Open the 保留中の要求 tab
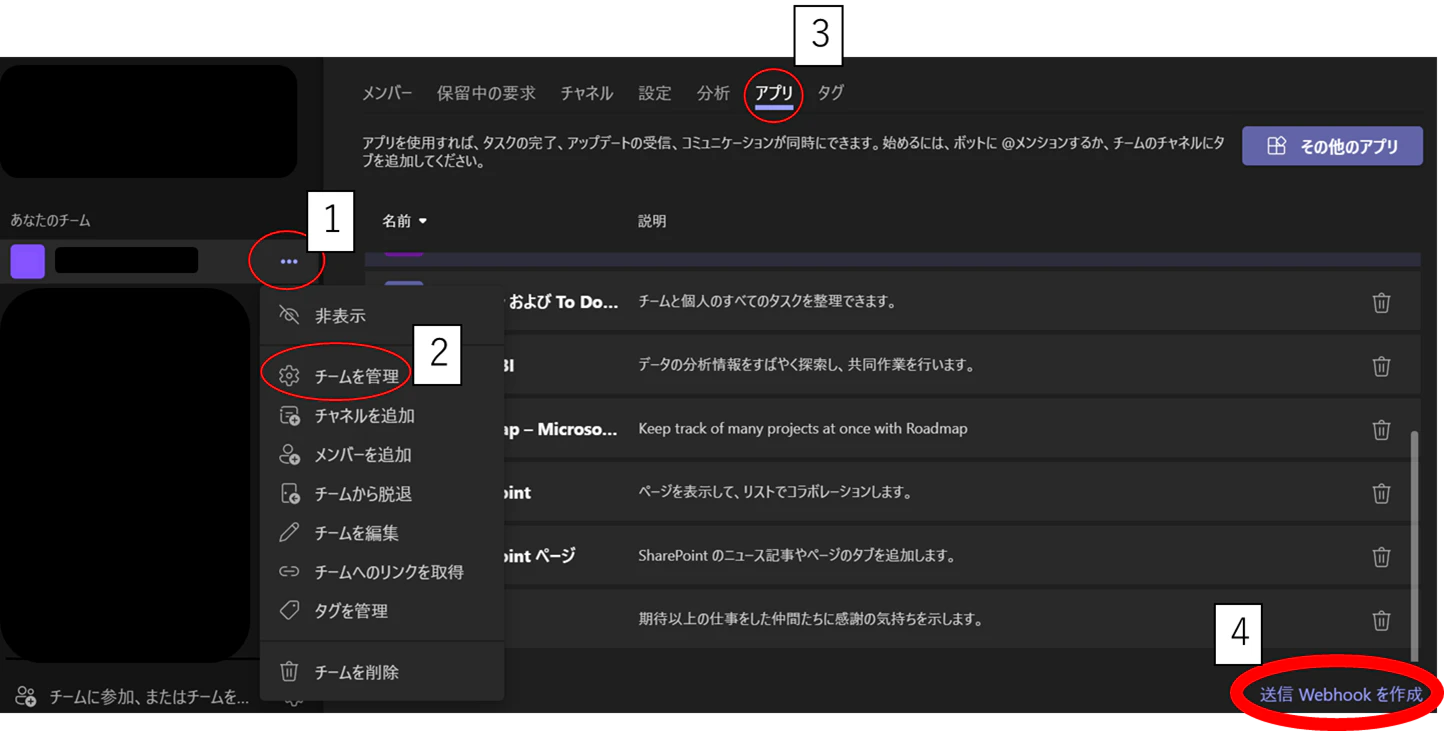Screen dimensions: 1444x731 click(486, 93)
